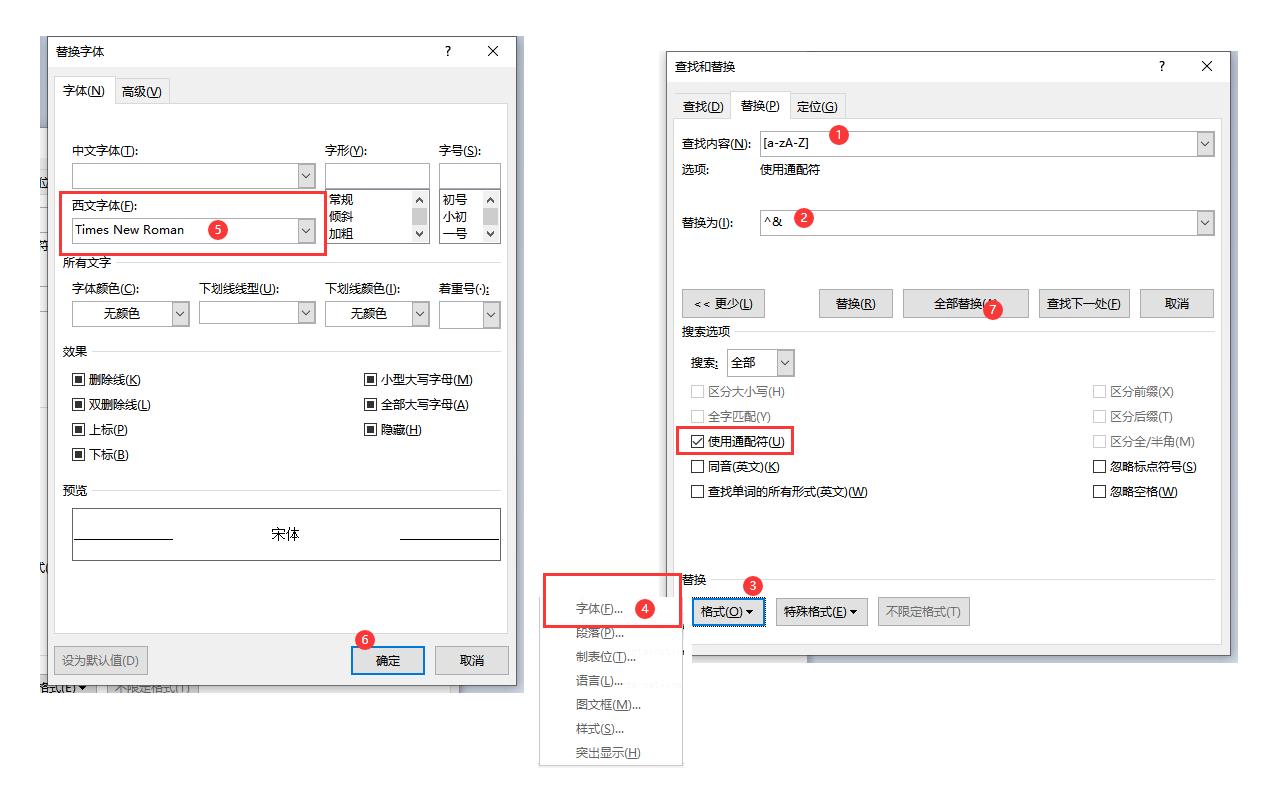Screen dimensions: 1269x811
Task: Enable the 删除线 strikethrough effect
Action: point(79,379)
